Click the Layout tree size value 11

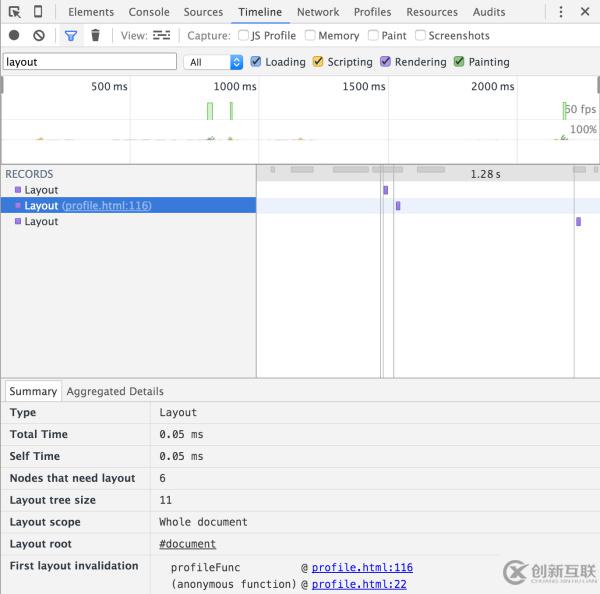tap(166, 500)
